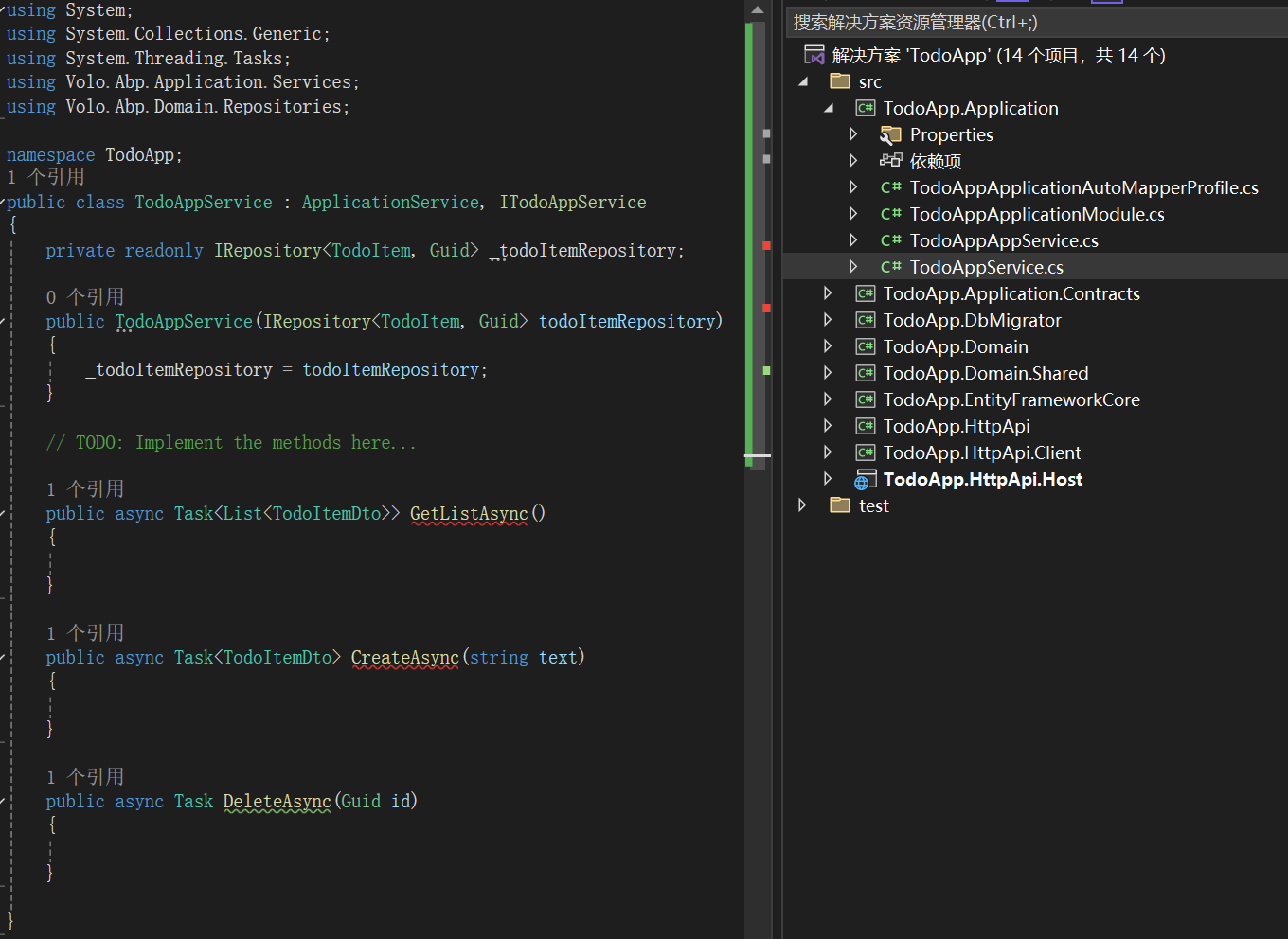Expand TodoAppService.cs node
1288x939 pixels.
[x=853, y=267]
